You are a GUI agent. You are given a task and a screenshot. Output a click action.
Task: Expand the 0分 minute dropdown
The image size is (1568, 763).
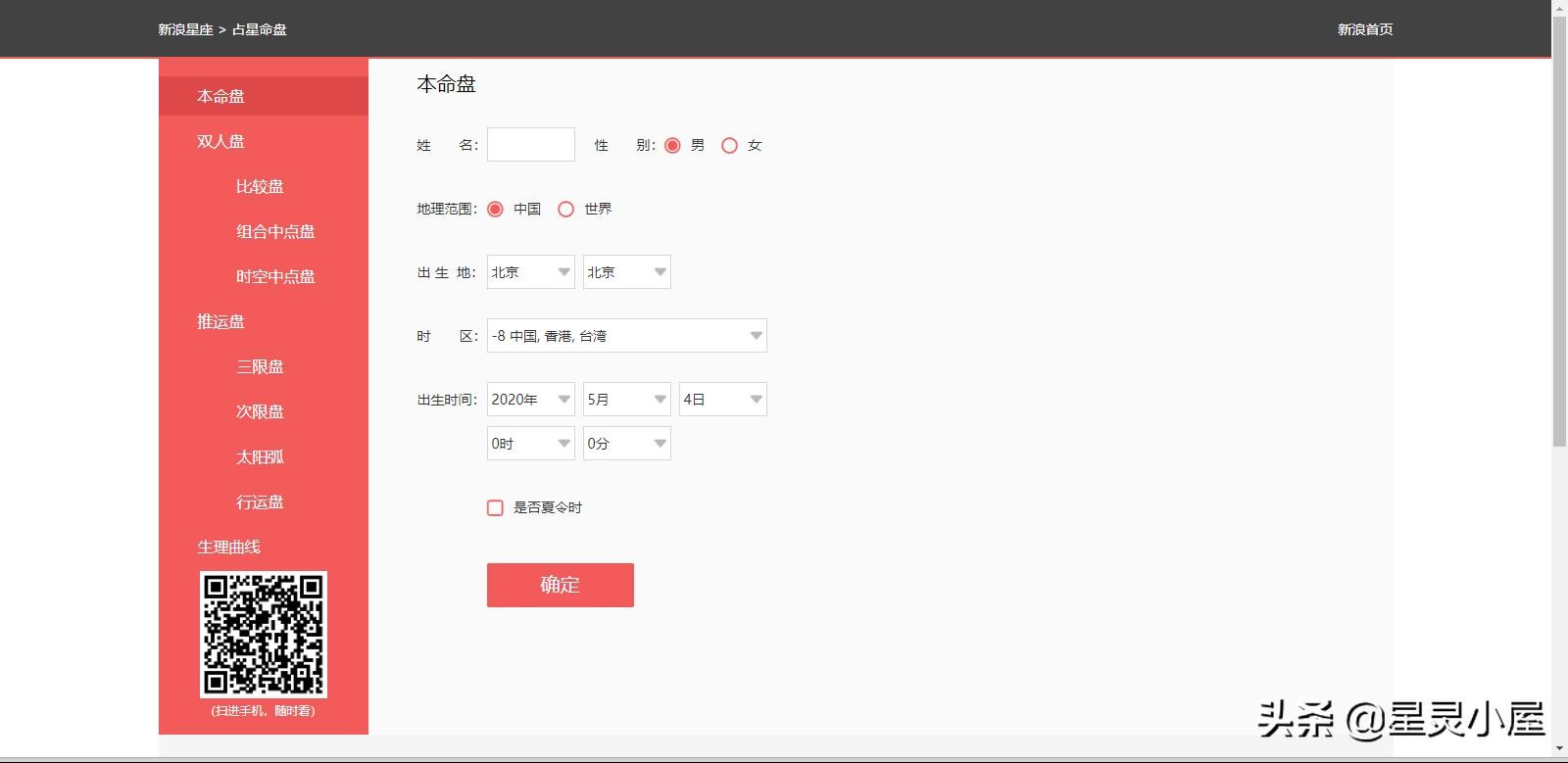pos(626,444)
